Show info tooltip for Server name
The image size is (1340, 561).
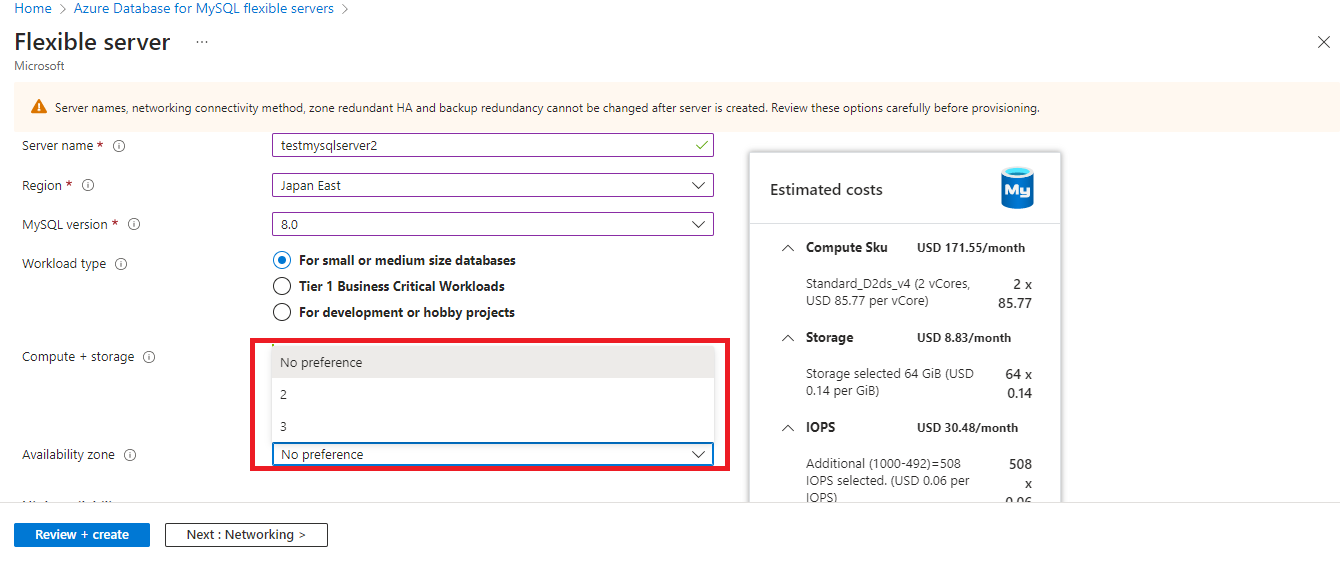(x=119, y=146)
